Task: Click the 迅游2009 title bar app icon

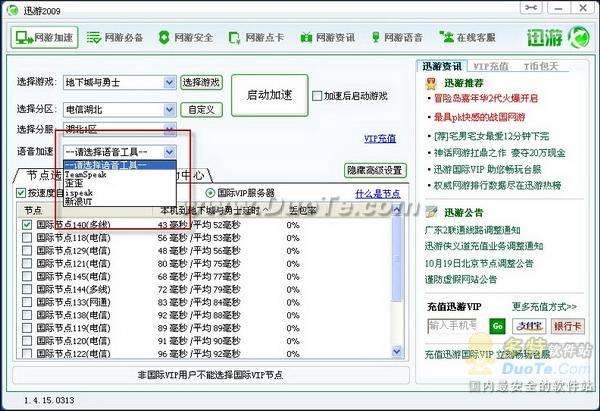Action: [x=13, y=10]
